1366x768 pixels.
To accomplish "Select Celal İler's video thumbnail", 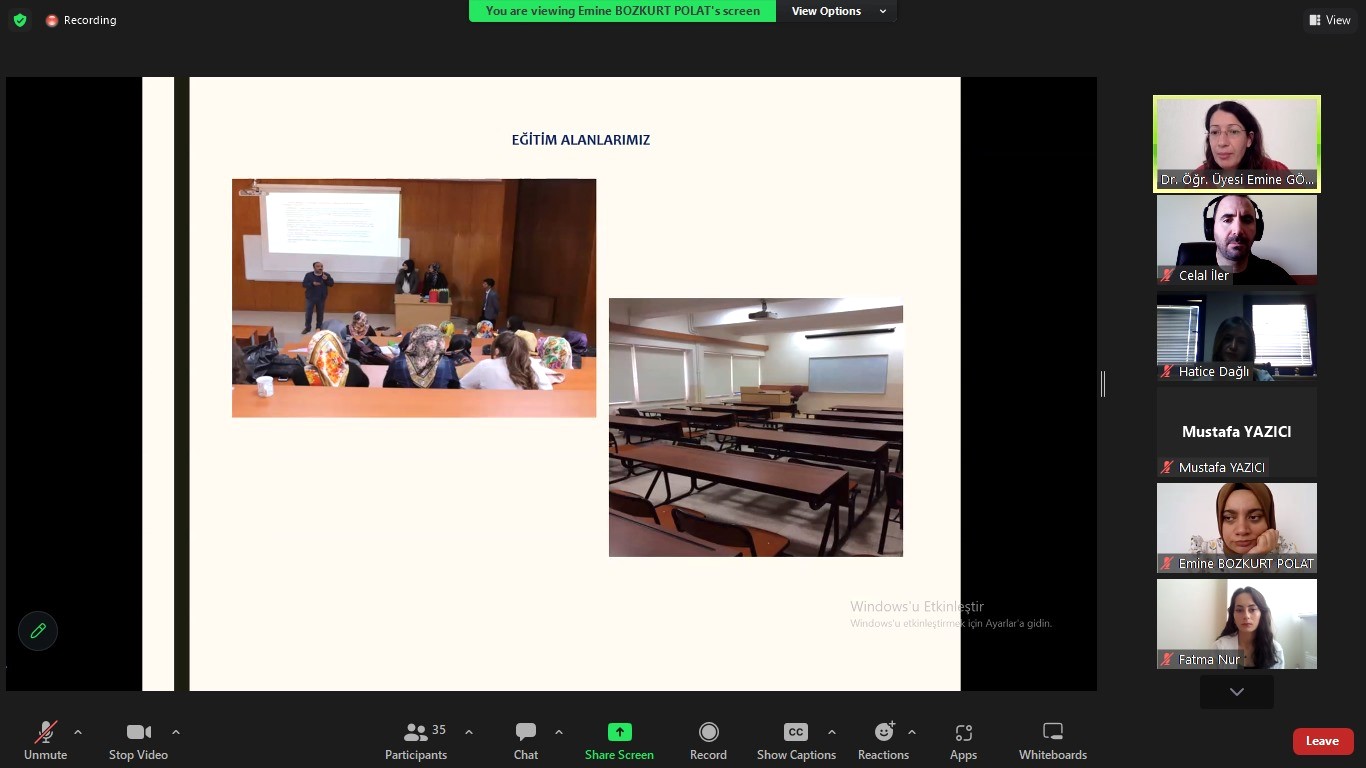I will click(x=1237, y=240).
